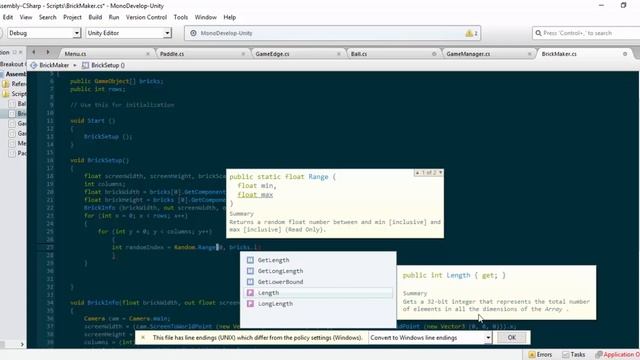Image resolution: width=640 pixels, height=360 pixels.
Task: Switch to the BrickMaker.cs tab
Action: 559,54
